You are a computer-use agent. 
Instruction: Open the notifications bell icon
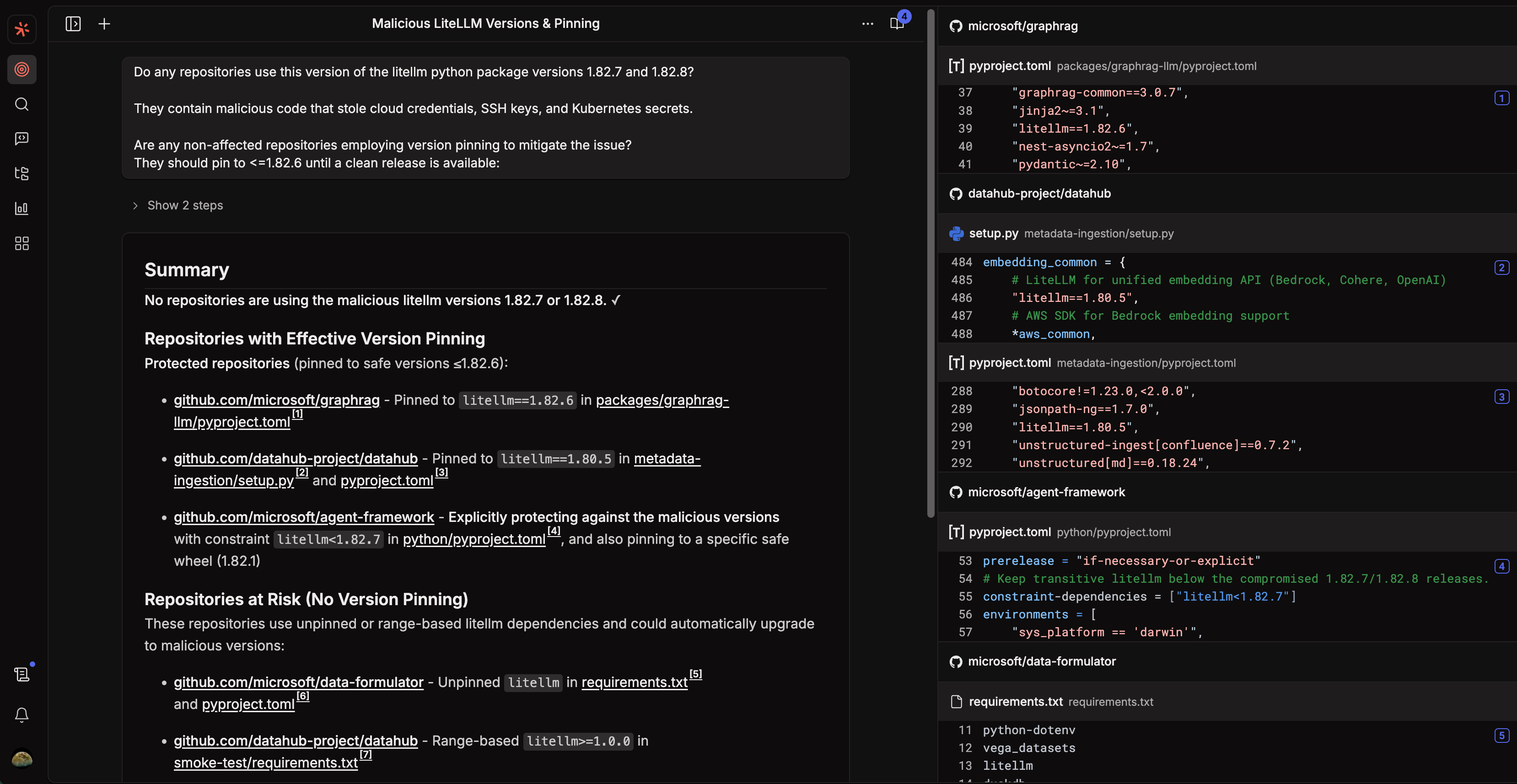[x=22, y=714]
